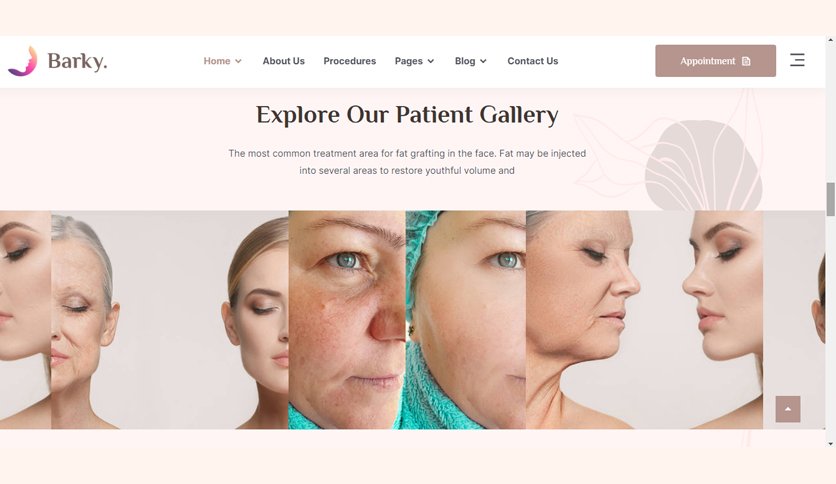Open the teal towel face photo
The height and width of the screenshot is (484, 836).
point(465,320)
